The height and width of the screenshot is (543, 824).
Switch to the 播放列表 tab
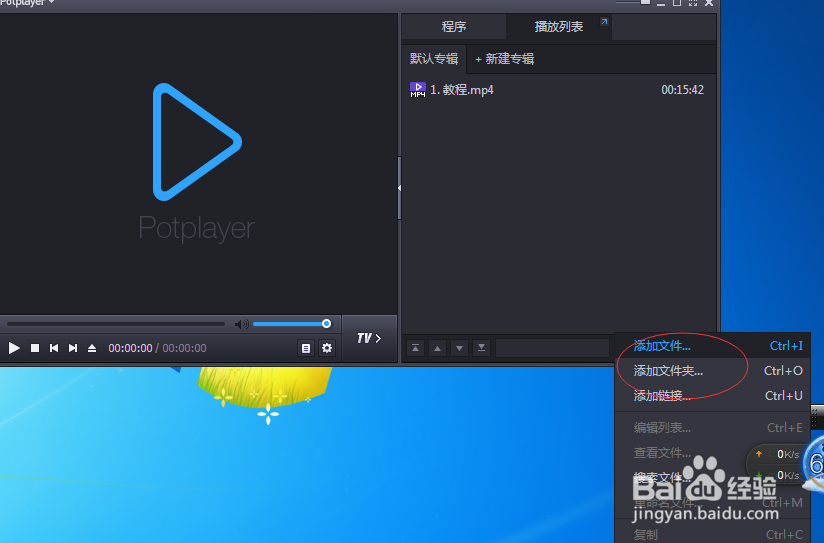pyautogui.click(x=559, y=27)
